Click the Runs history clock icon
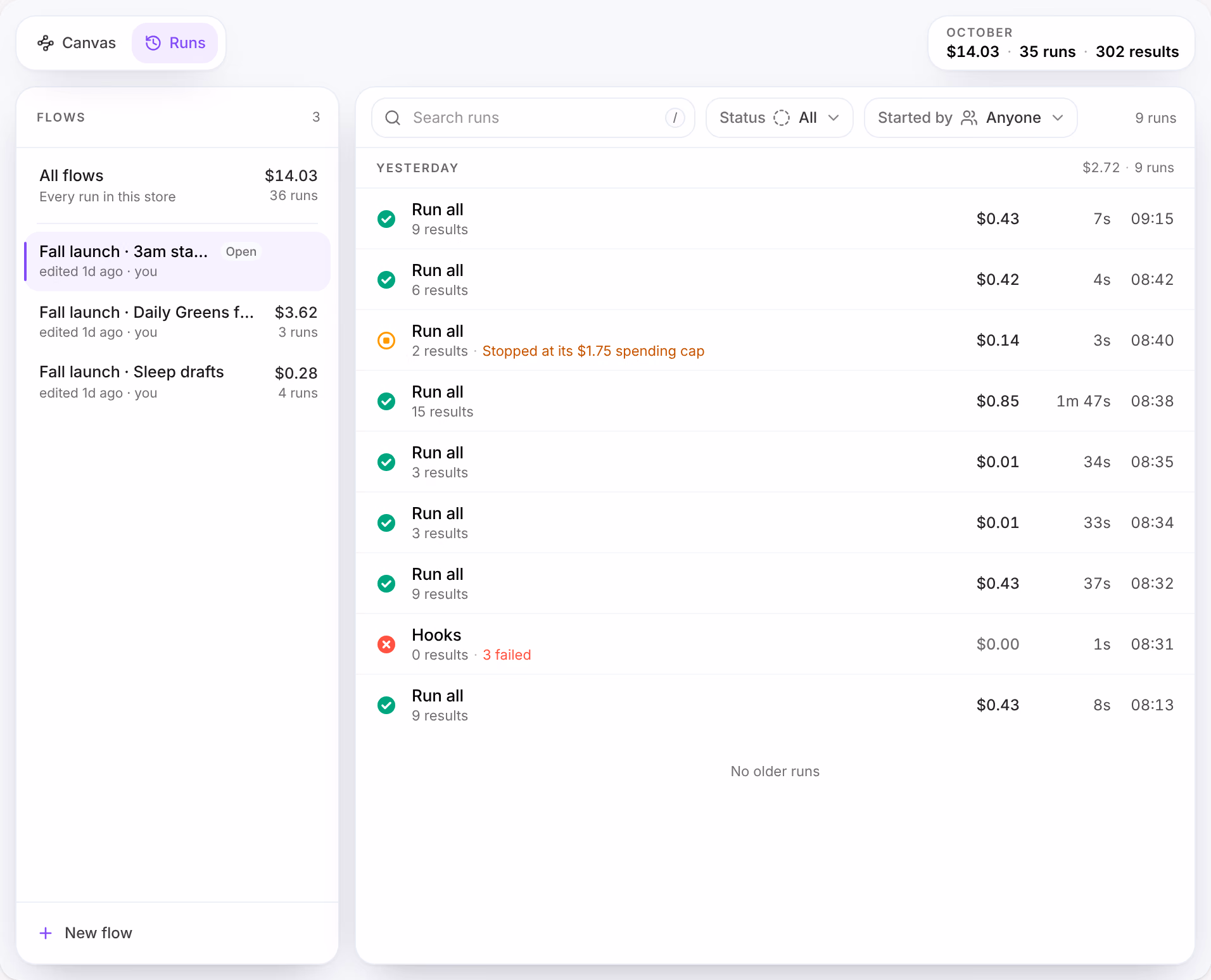Screen dimensions: 1211x980 pos(153,43)
